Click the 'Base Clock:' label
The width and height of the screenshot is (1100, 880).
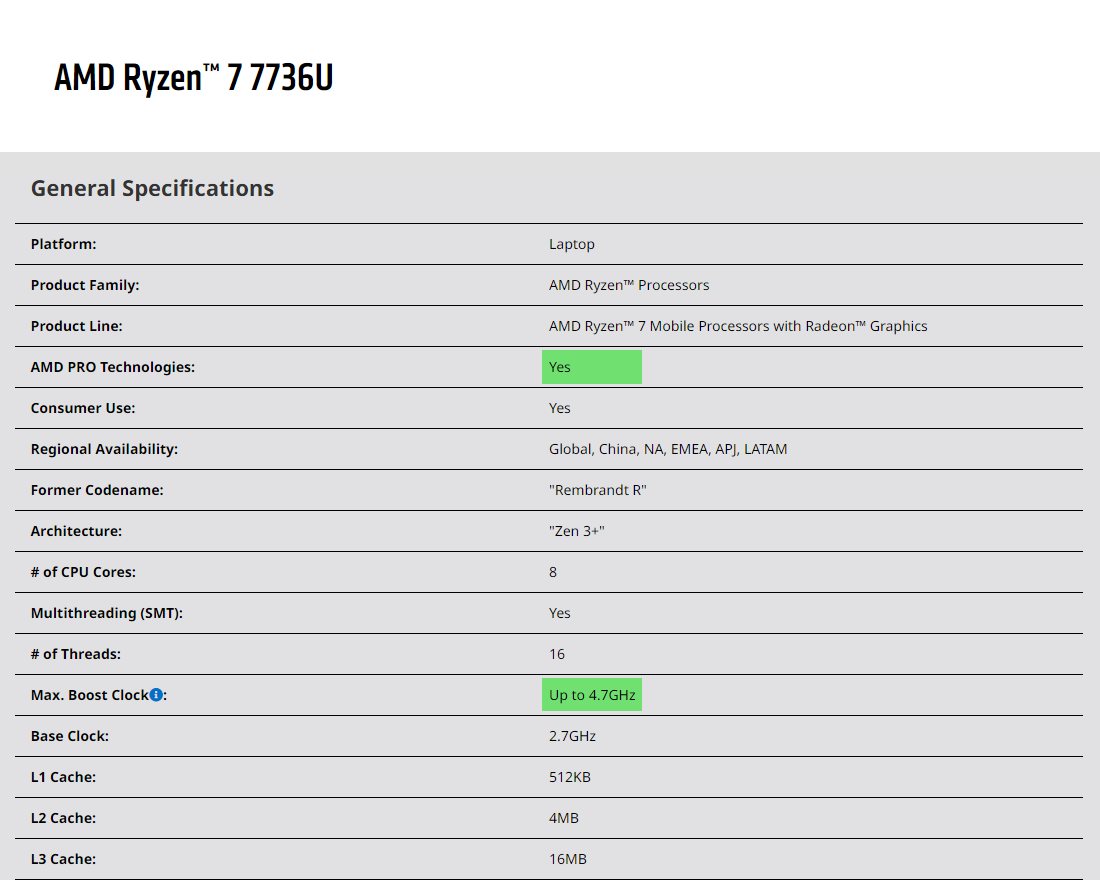point(69,736)
